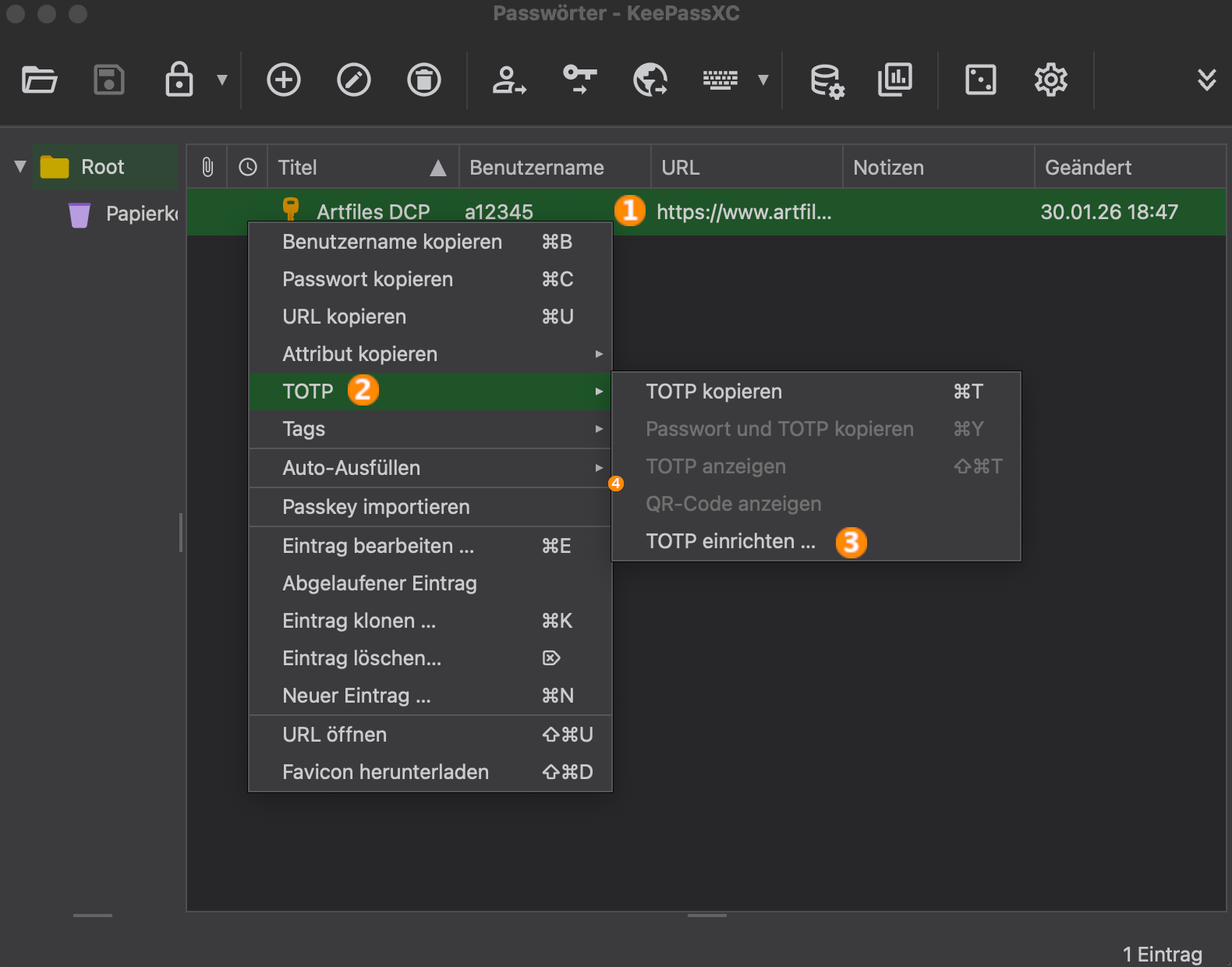This screenshot has height=967, width=1232.
Task: Open the 'Auto-Ausfüllen' submenu
Action: 351,468
